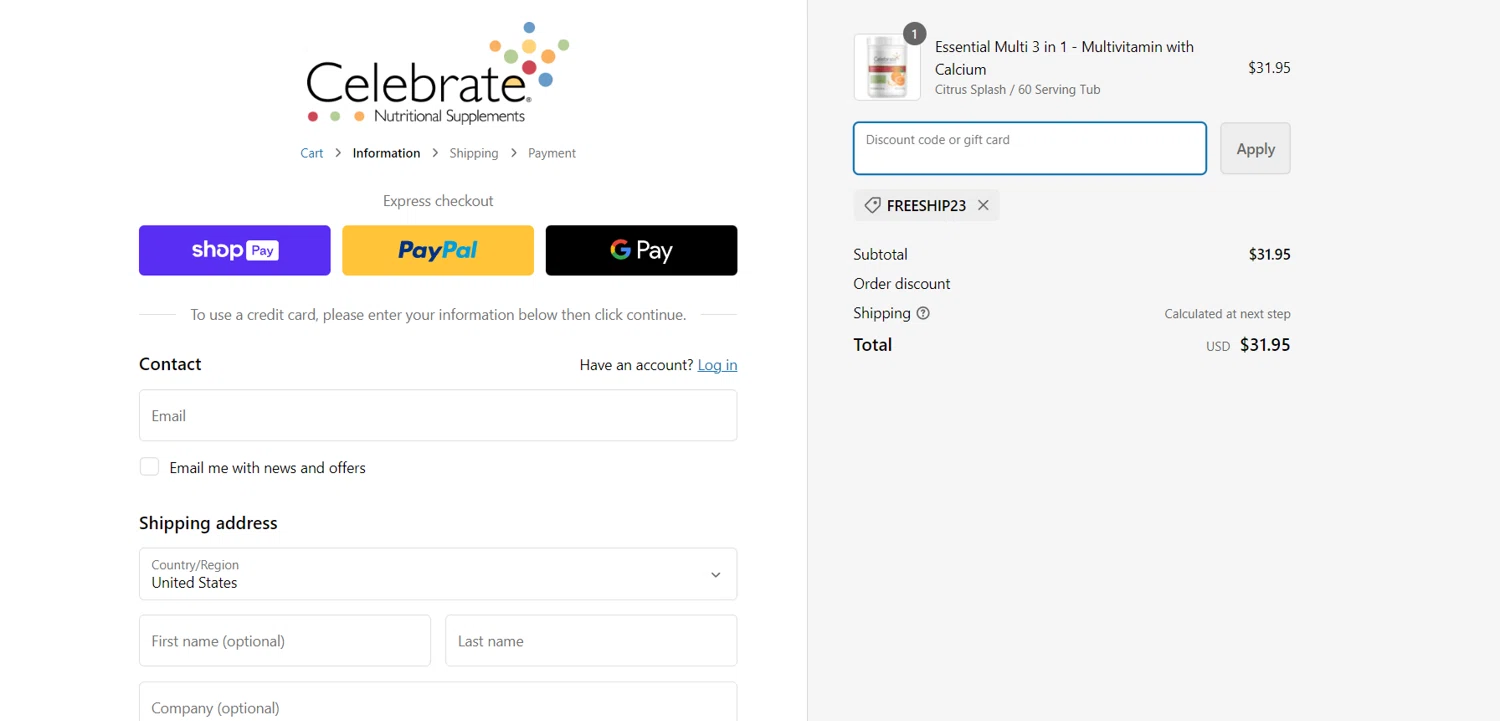Pay with Shop Pay express checkout
1500x721 pixels.
tap(235, 250)
